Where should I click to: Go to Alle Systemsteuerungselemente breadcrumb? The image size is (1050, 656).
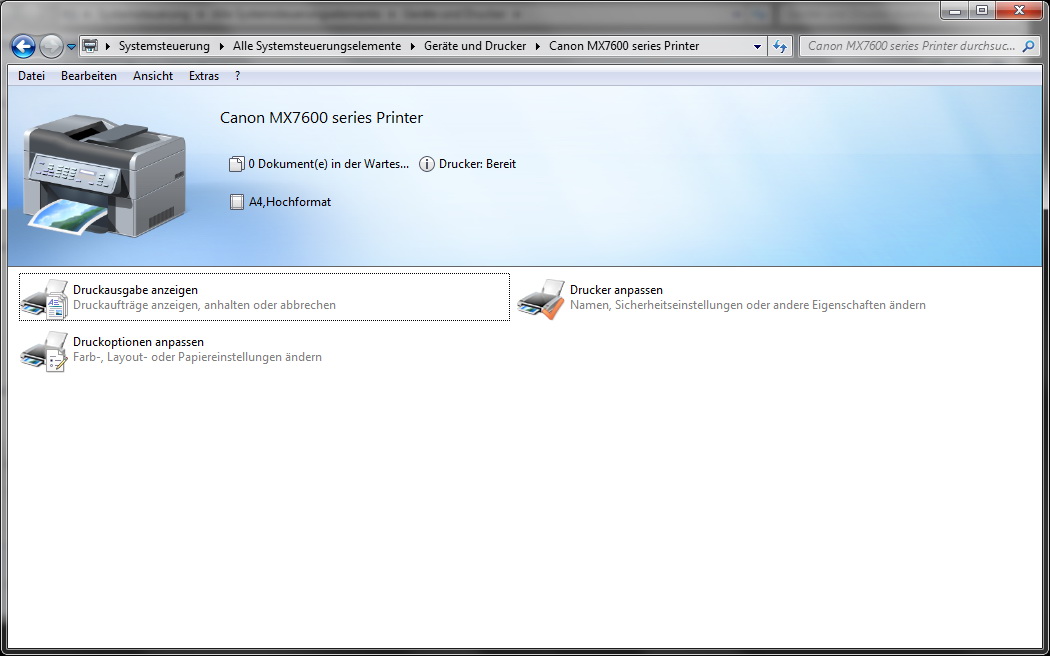(317, 46)
